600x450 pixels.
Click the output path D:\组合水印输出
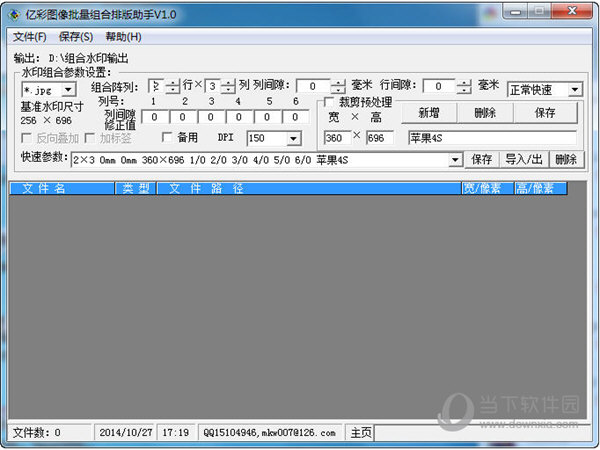(88, 59)
